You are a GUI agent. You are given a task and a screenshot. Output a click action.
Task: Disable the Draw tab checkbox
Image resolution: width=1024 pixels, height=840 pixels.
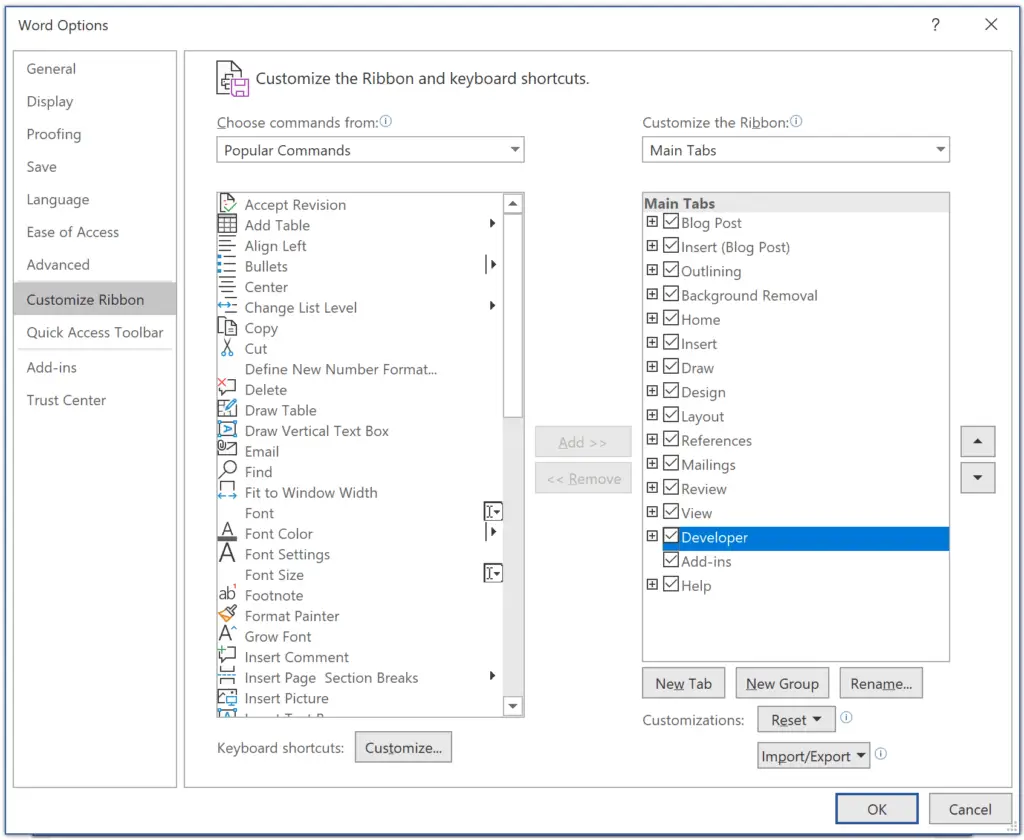(x=671, y=368)
